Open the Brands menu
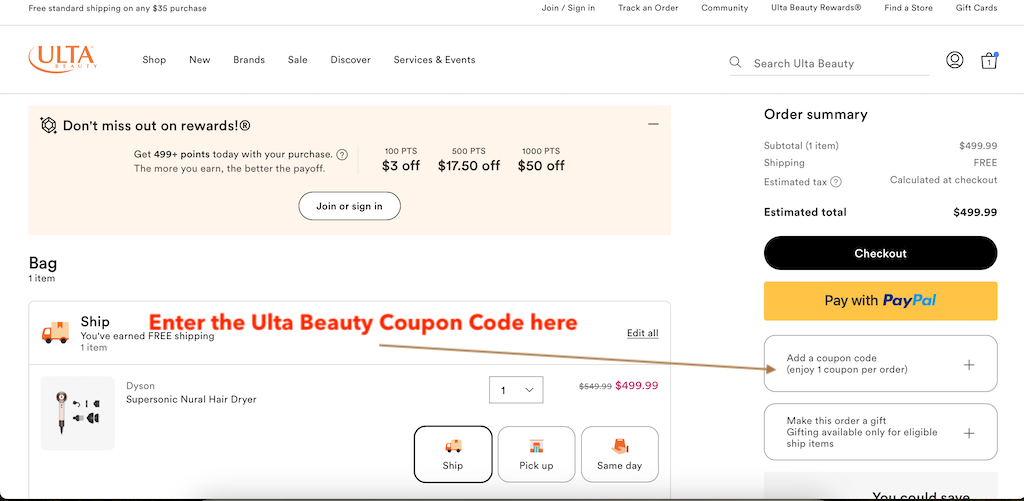 pyautogui.click(x=249, y=60)
